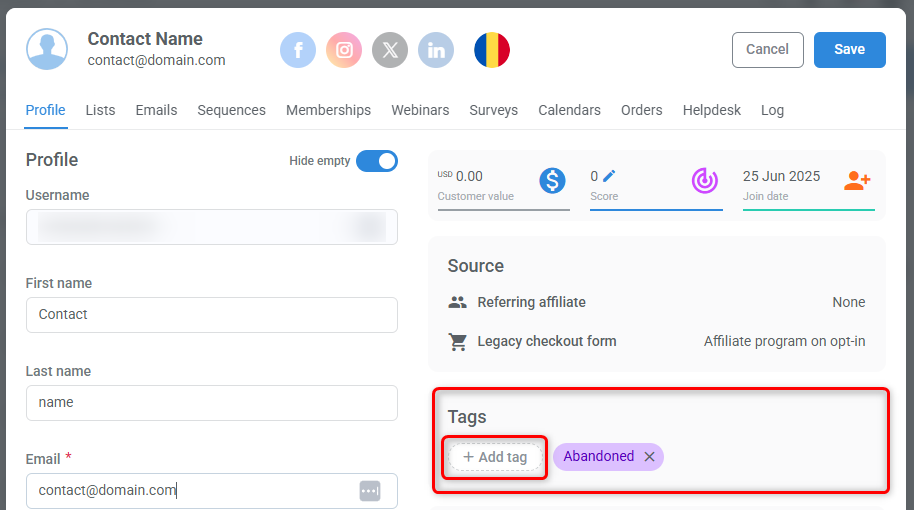Open the Calendars tab

[570, 110]
